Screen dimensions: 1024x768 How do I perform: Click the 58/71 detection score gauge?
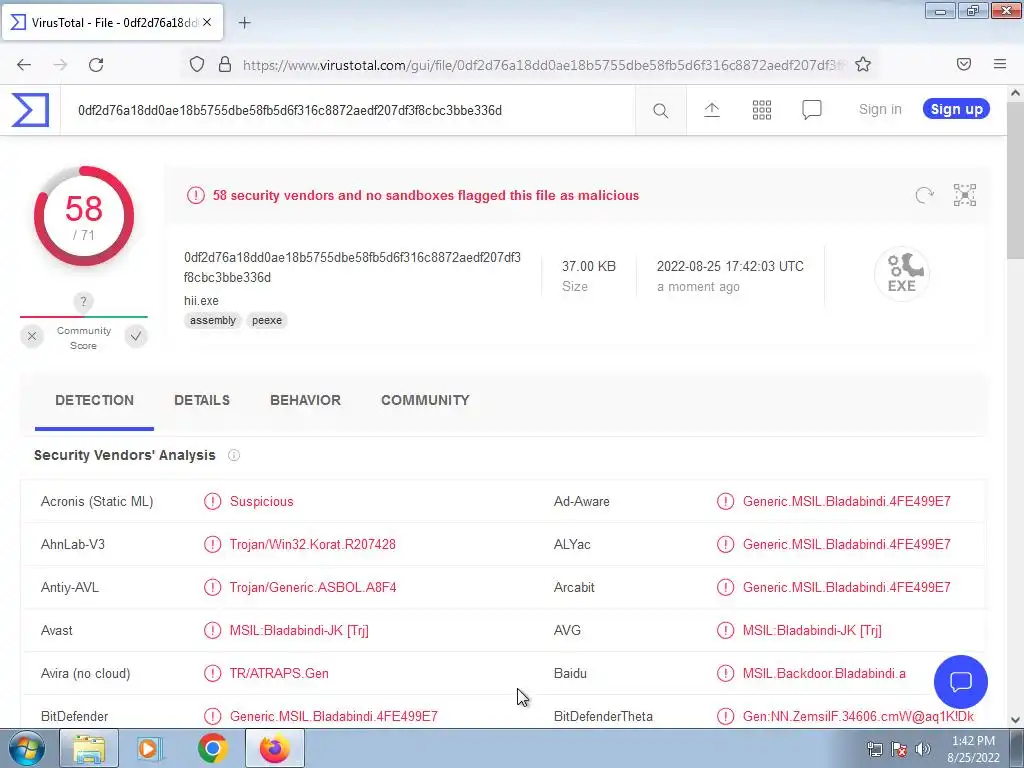tap(84, 216)
